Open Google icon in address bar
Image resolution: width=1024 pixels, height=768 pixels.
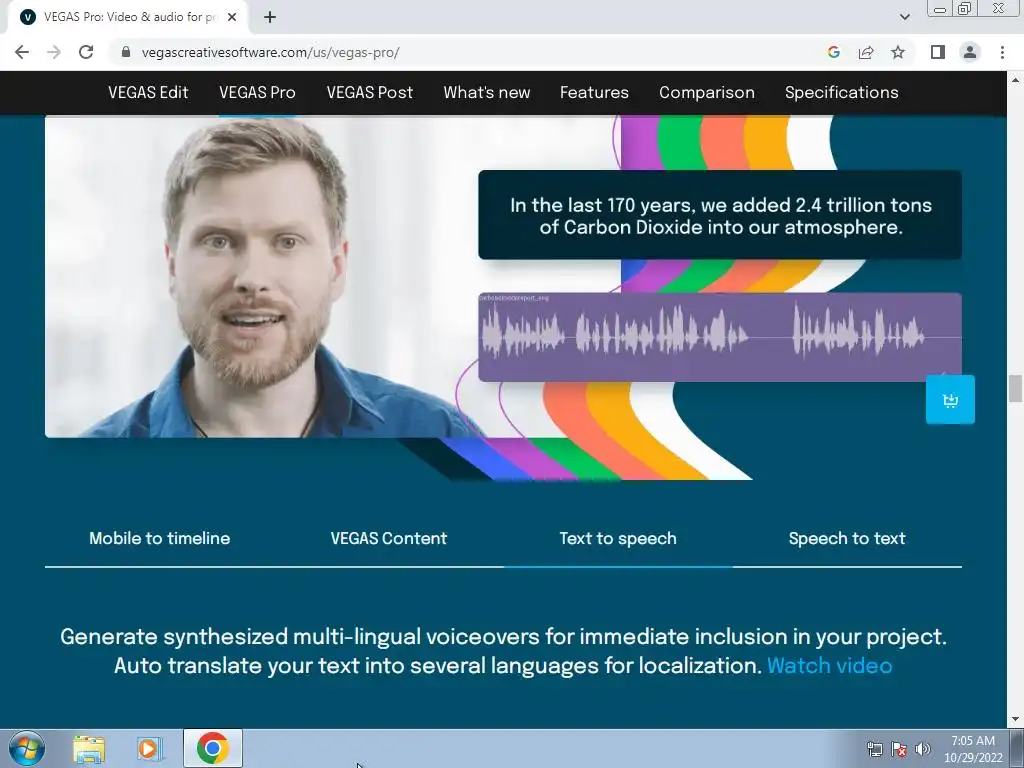(833, 52)
